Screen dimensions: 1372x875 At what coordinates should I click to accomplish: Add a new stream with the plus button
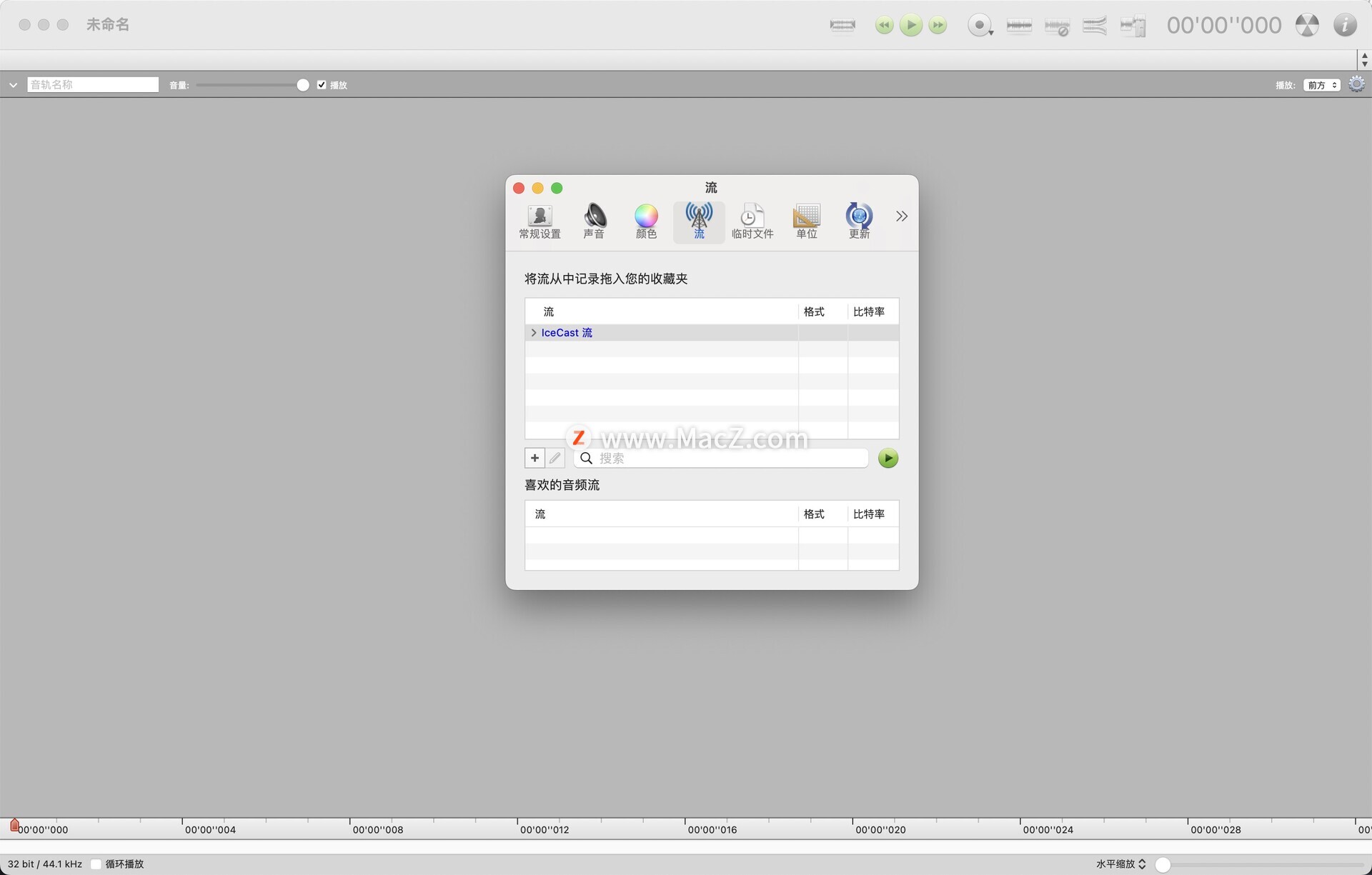(x=535, y=458)
